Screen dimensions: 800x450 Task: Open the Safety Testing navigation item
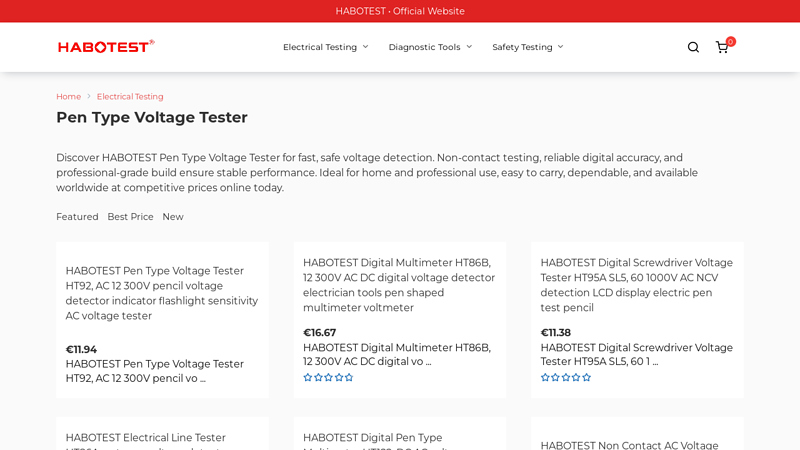pos(522,47)
